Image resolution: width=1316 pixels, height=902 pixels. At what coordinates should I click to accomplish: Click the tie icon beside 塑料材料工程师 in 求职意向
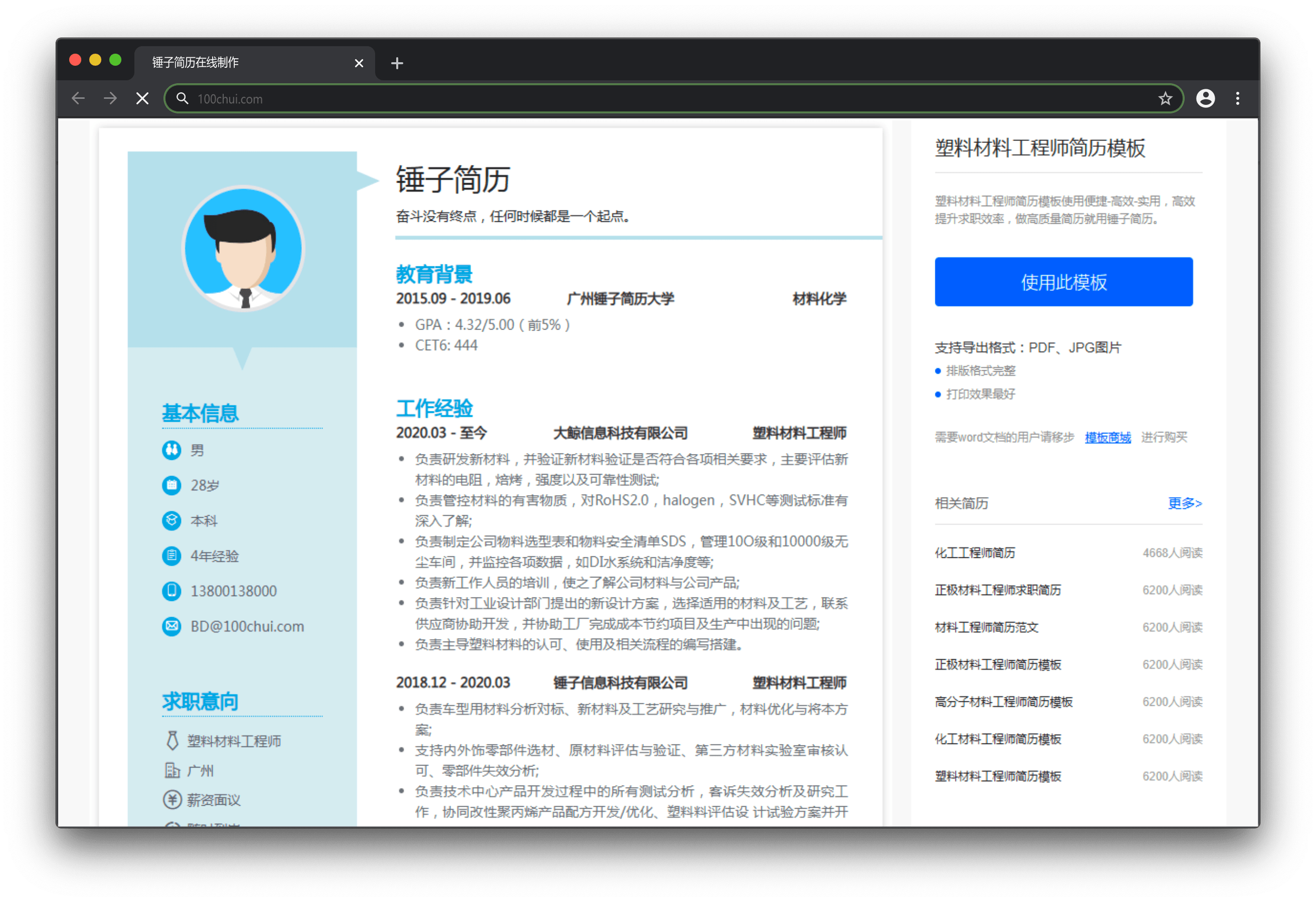point(172,740)
